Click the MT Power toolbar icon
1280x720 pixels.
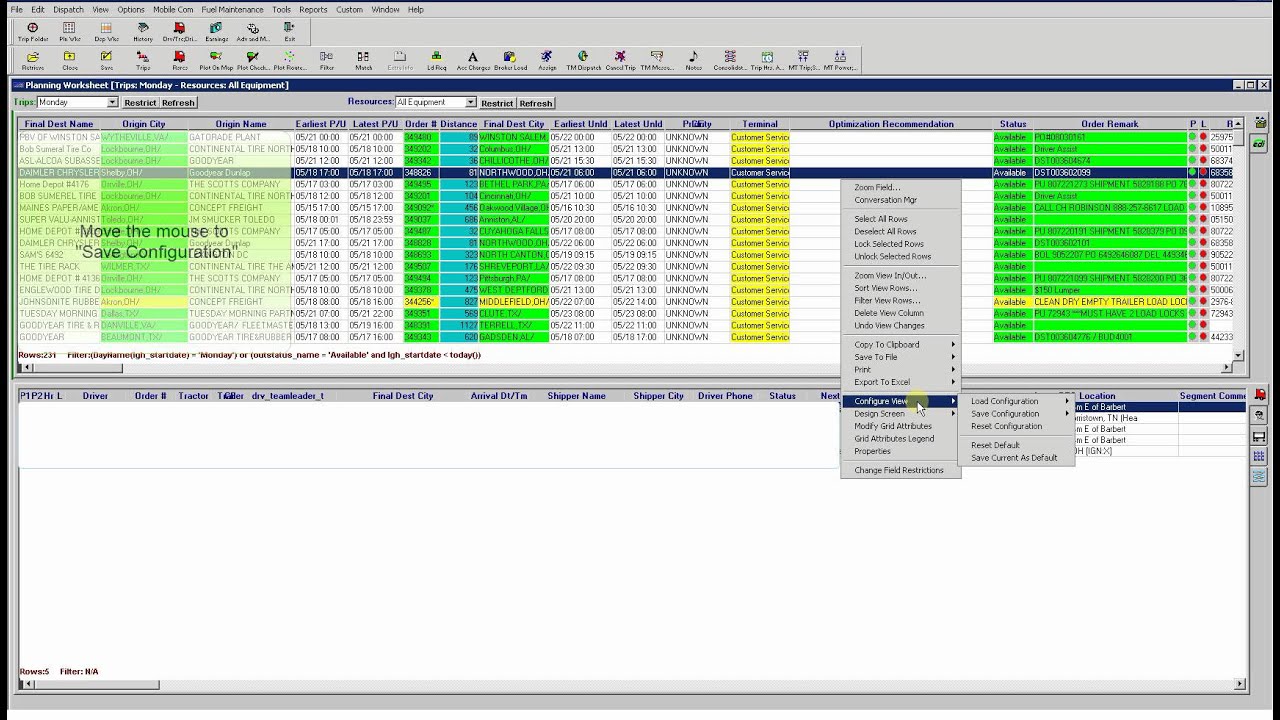(x=840, y=61)
